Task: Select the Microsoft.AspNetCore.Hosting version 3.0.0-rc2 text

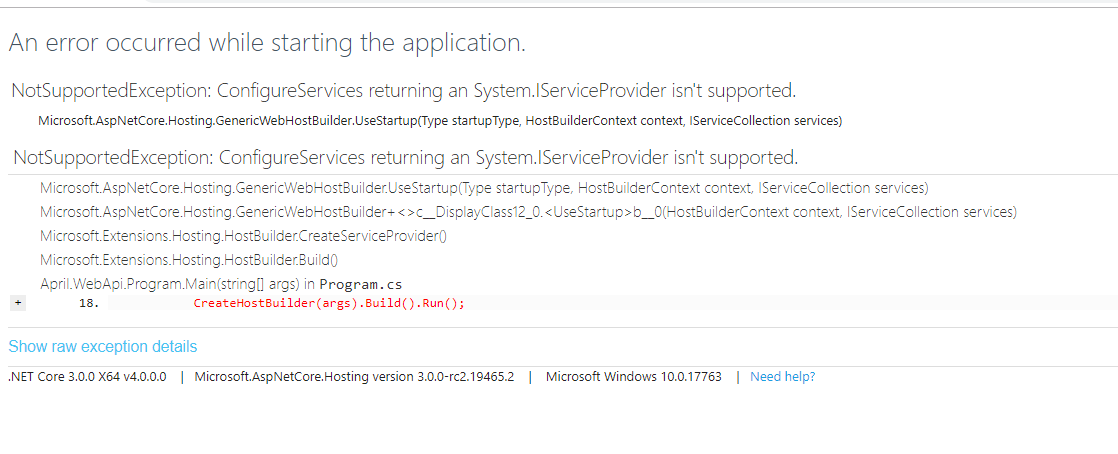Action: (x=354, y=377)
